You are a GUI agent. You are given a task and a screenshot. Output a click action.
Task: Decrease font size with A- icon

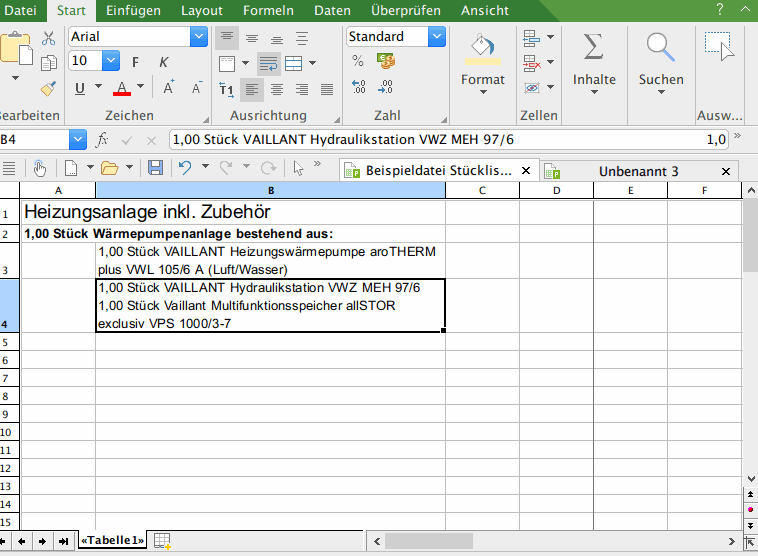[197, 88]
